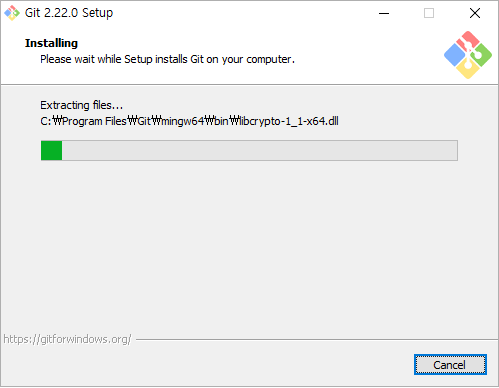Click the unfilled gray portion of progress bar
This screenshot has width=499, height=388.
260,151
